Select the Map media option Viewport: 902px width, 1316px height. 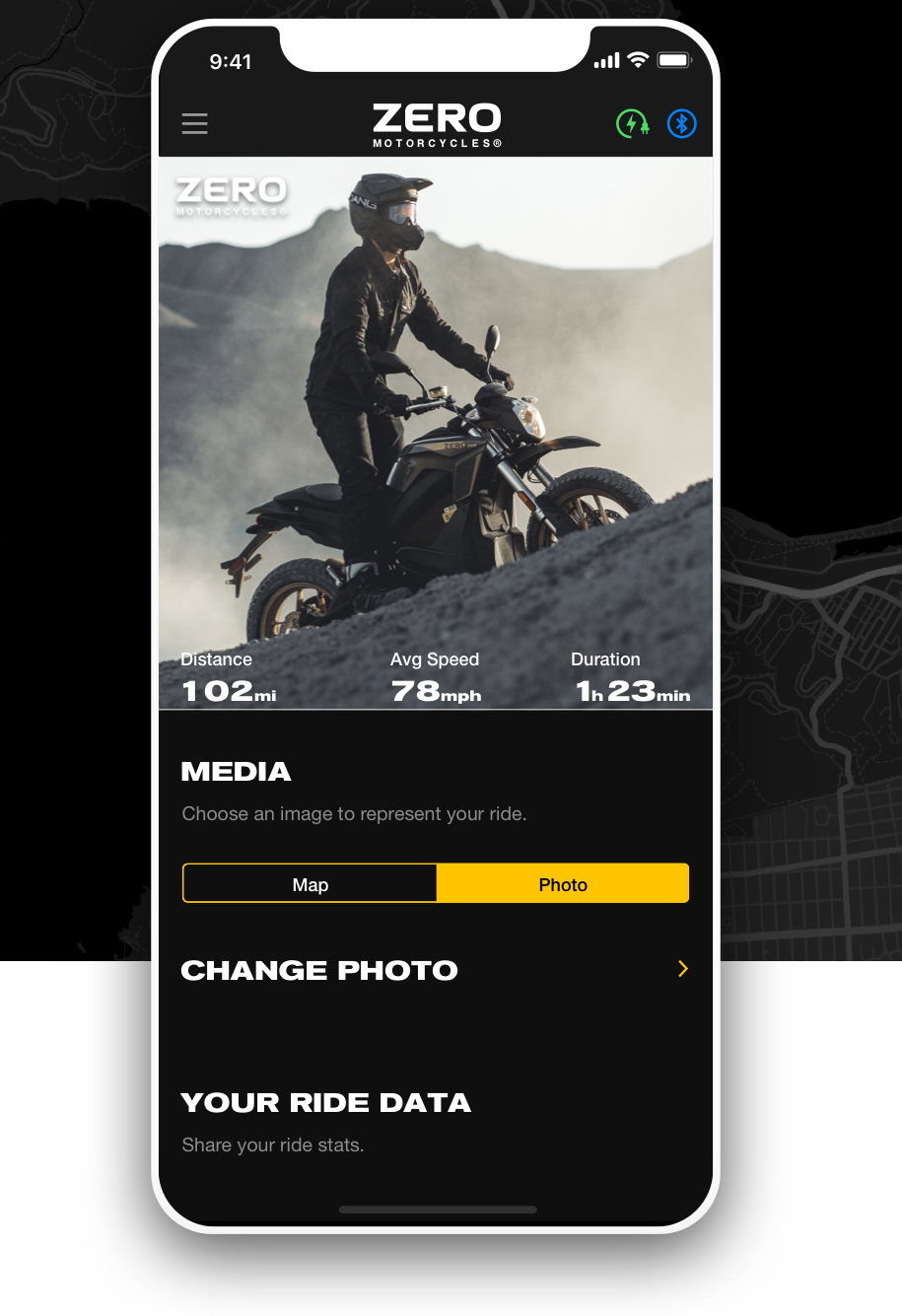(x=310, y=883)
